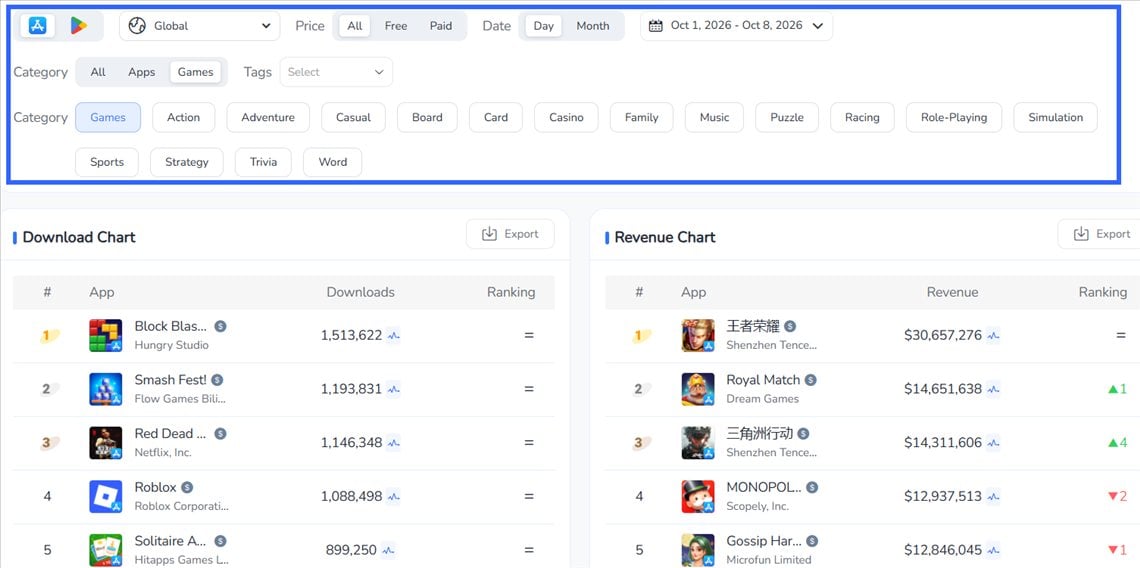Viewport: 1140px width, 568px height.
Task: Click the calendar icon in date range
Action: tap(656, 26)
